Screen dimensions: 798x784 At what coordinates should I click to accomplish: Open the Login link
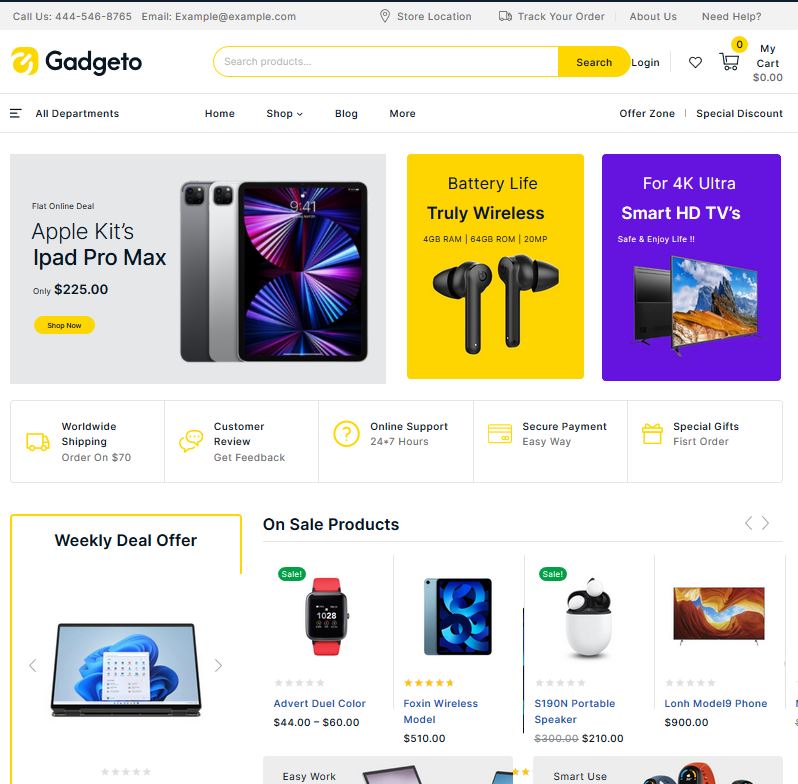click(x=645, y=62)
